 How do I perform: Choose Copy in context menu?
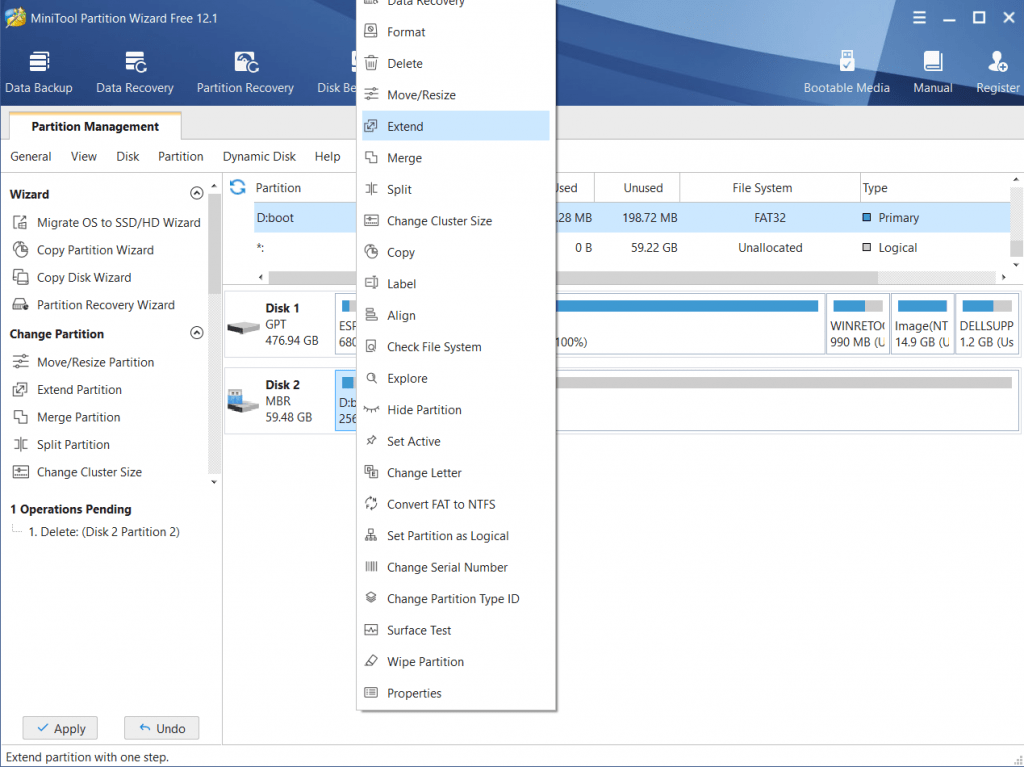[x=456, y=252]
